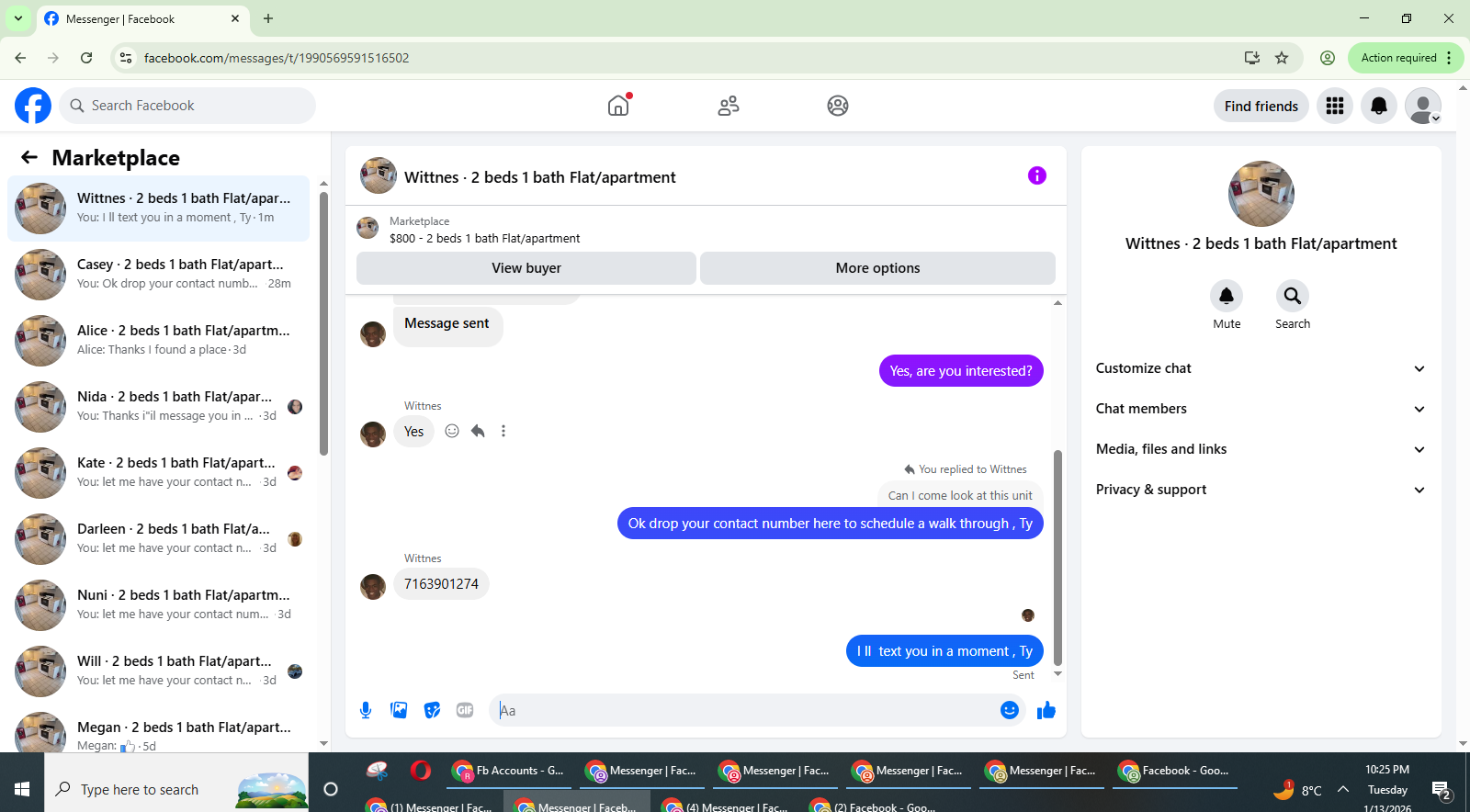Click the conversation list scrollbar
Screen dimensions: 1470x812
323,321
